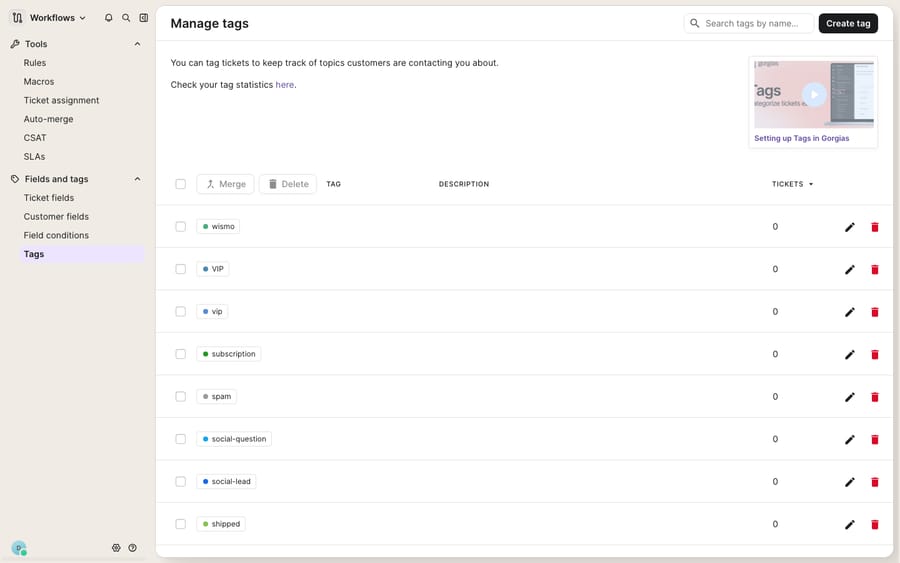This screenshot has width=900, height=563.
Task: Tick the select-all tags checkbox
Action: pos(180,184)
